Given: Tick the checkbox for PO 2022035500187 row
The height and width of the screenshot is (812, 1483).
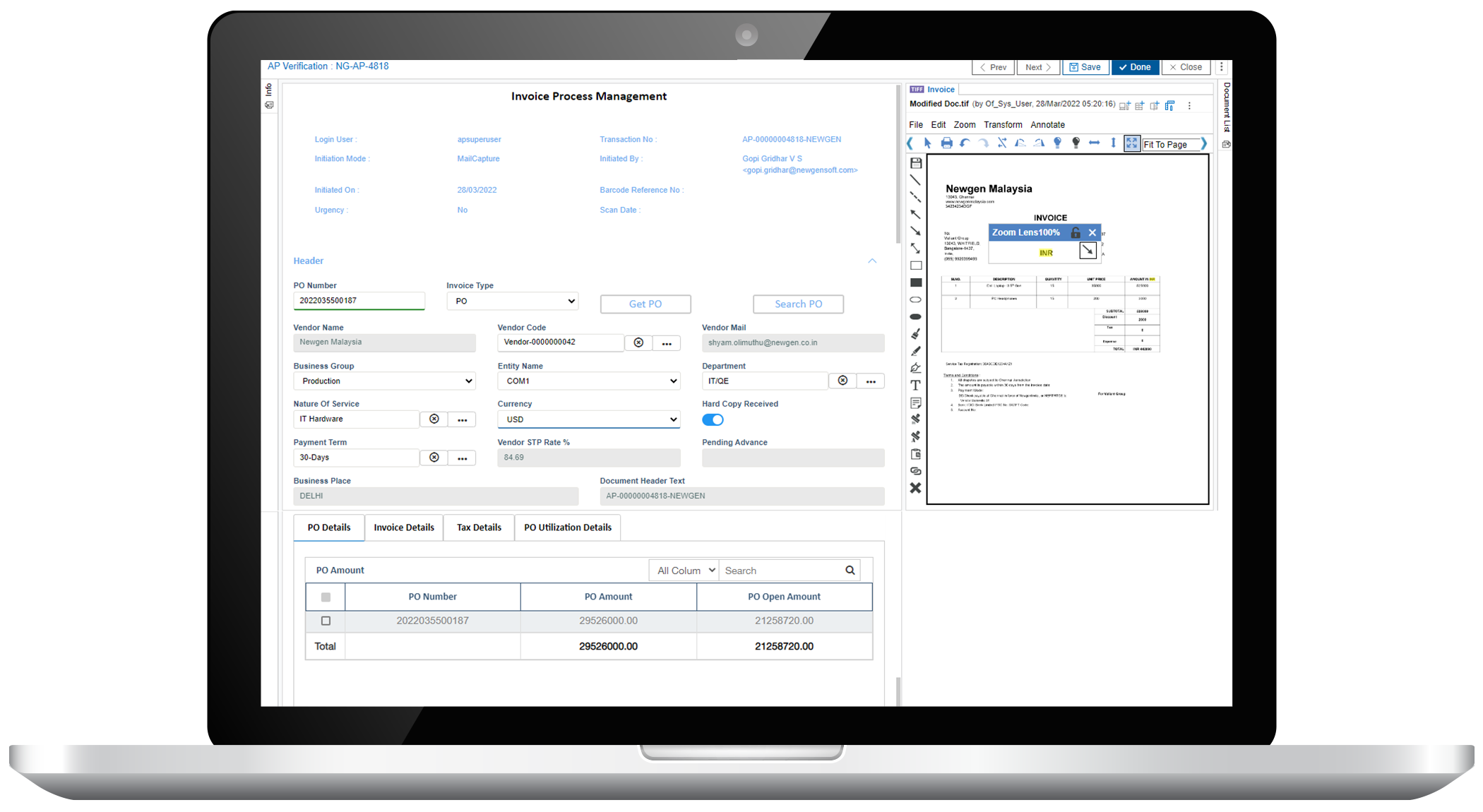Looking at the screenshot, I should point(326,621).
